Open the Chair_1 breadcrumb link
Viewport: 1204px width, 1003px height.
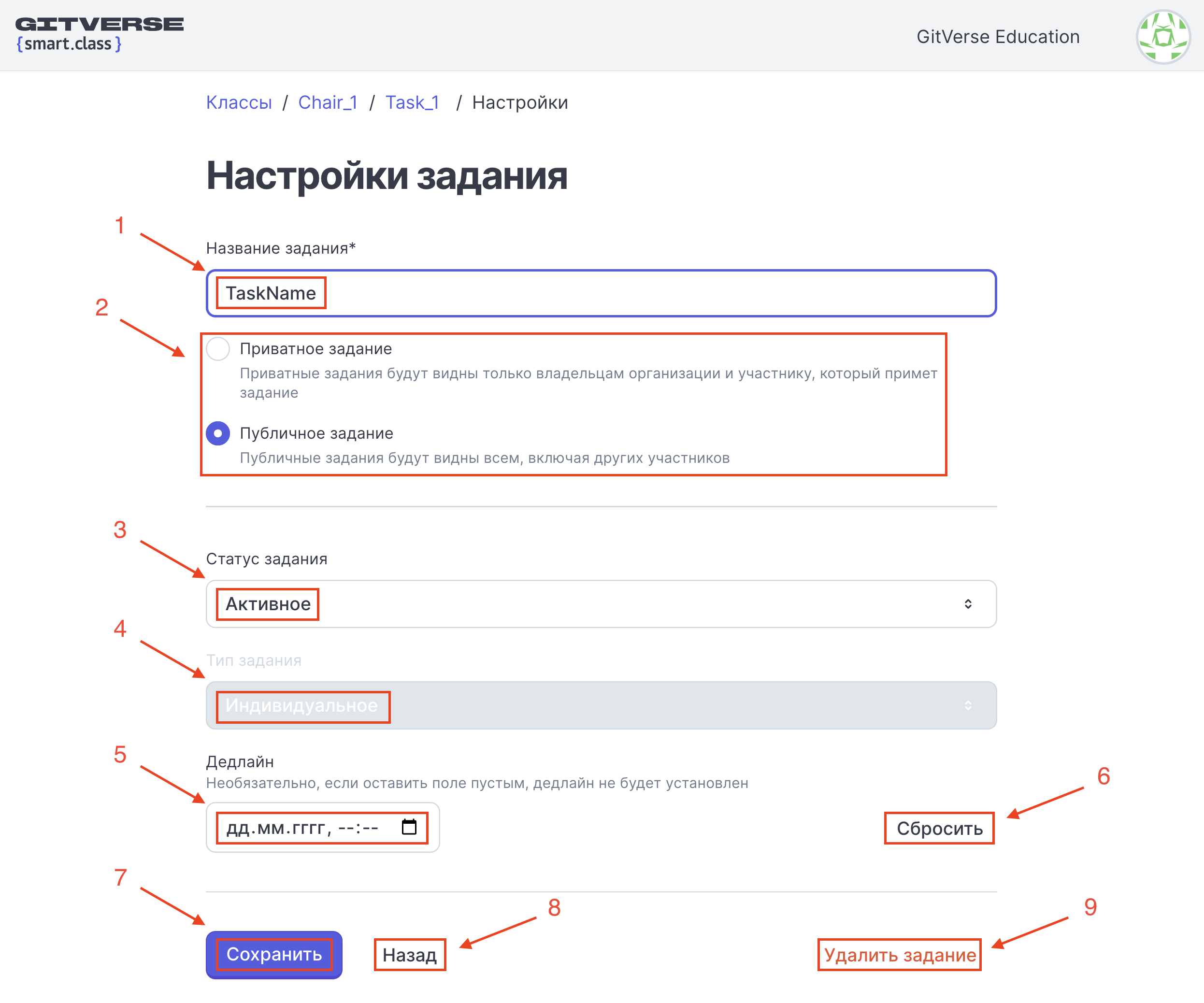328,102
